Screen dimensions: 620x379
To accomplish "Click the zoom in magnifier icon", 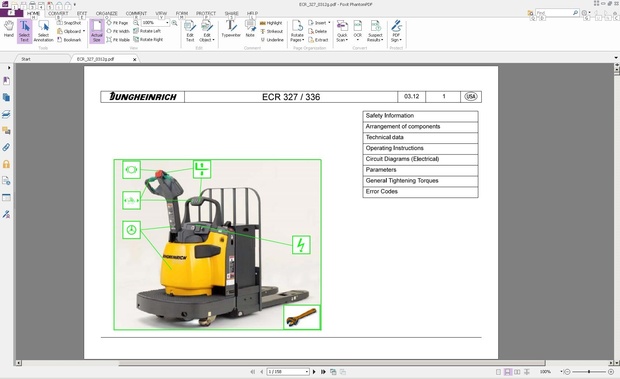I will point(174,23).
